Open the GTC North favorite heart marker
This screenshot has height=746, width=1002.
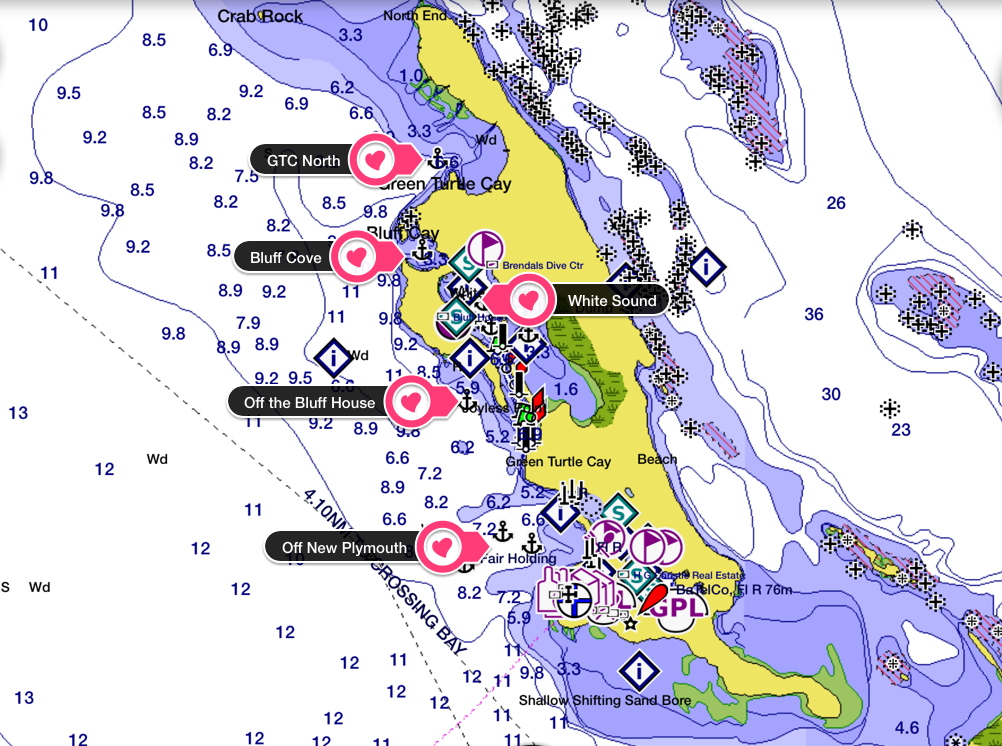(x=376, y=160)
